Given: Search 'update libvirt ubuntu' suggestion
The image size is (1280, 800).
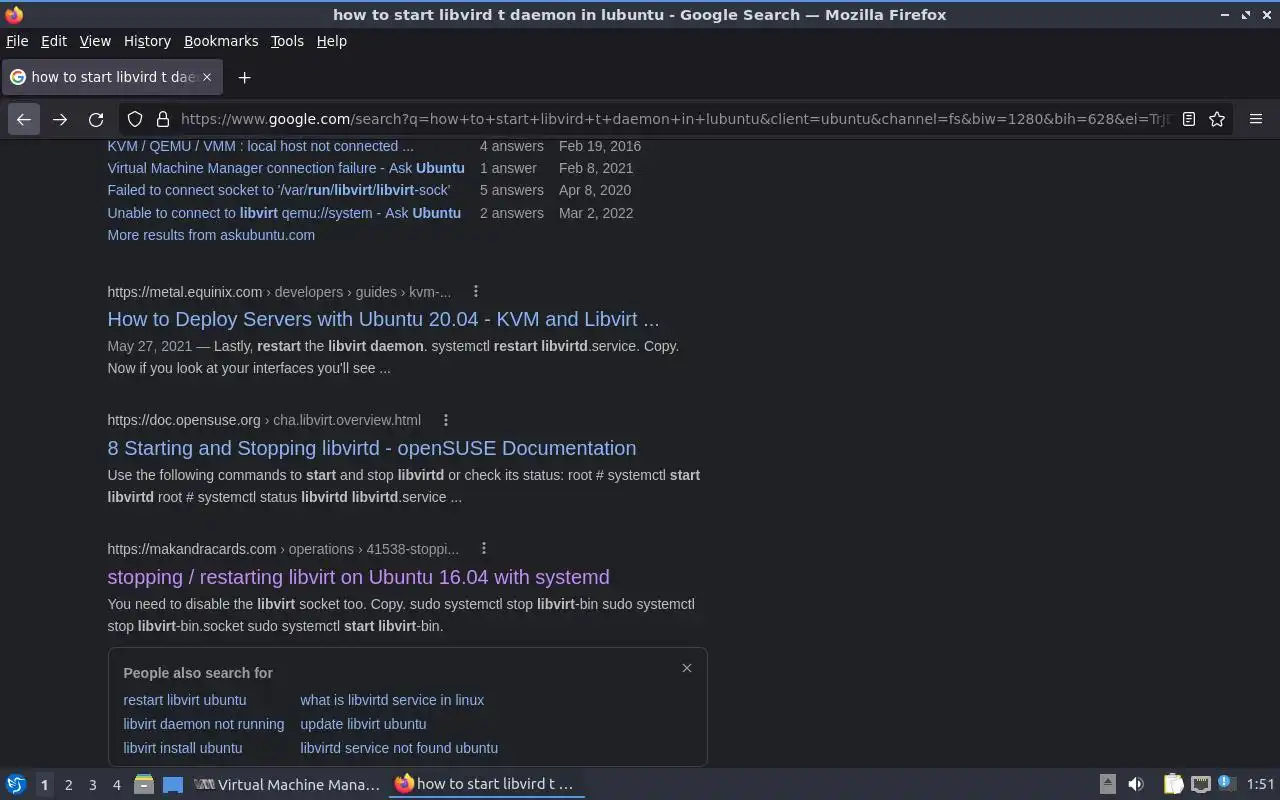Looking at the screenshot, I should point(363,724).
